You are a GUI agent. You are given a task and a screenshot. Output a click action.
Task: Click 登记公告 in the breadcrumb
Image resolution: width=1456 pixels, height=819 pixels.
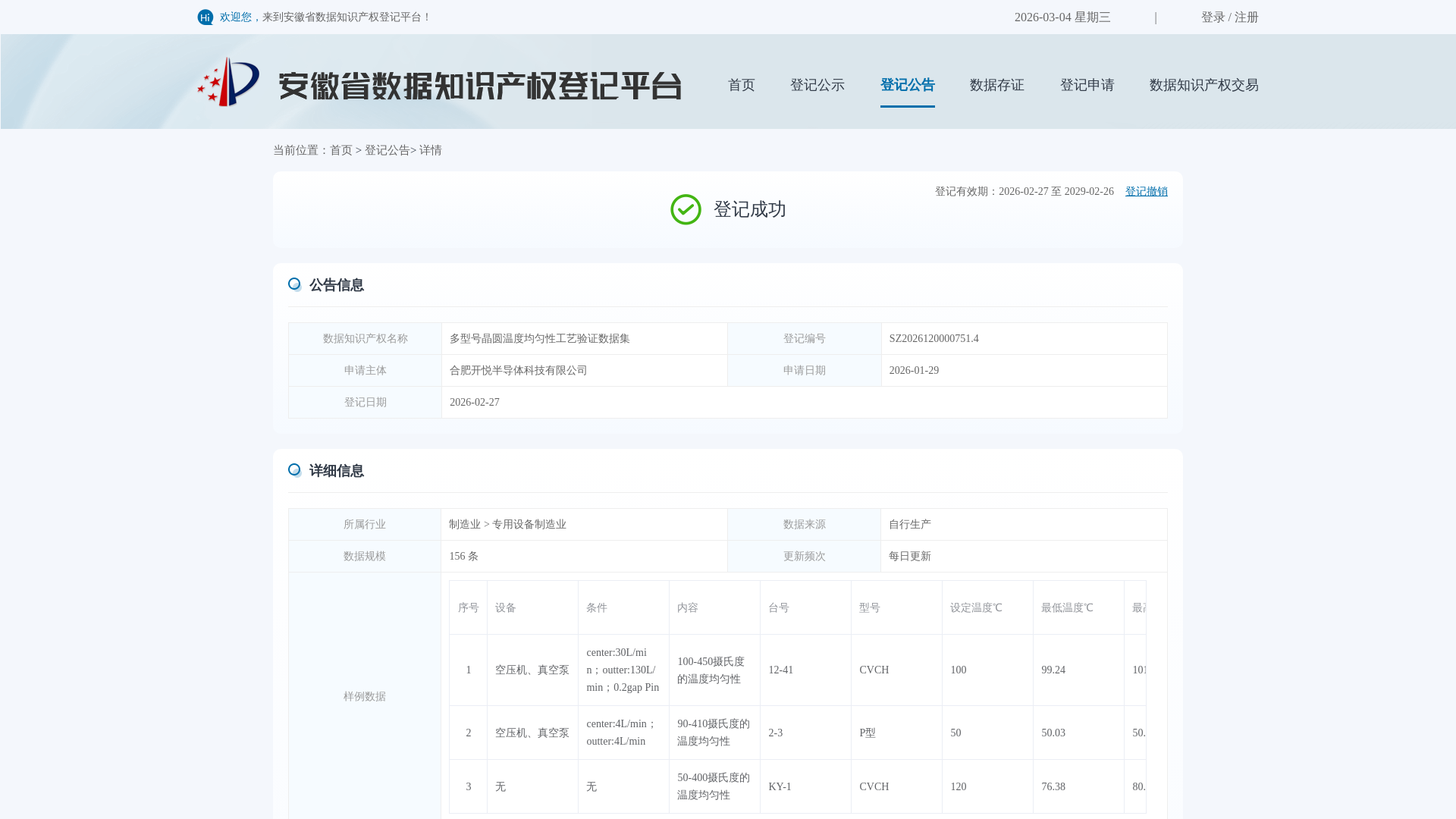click(387, 150)
